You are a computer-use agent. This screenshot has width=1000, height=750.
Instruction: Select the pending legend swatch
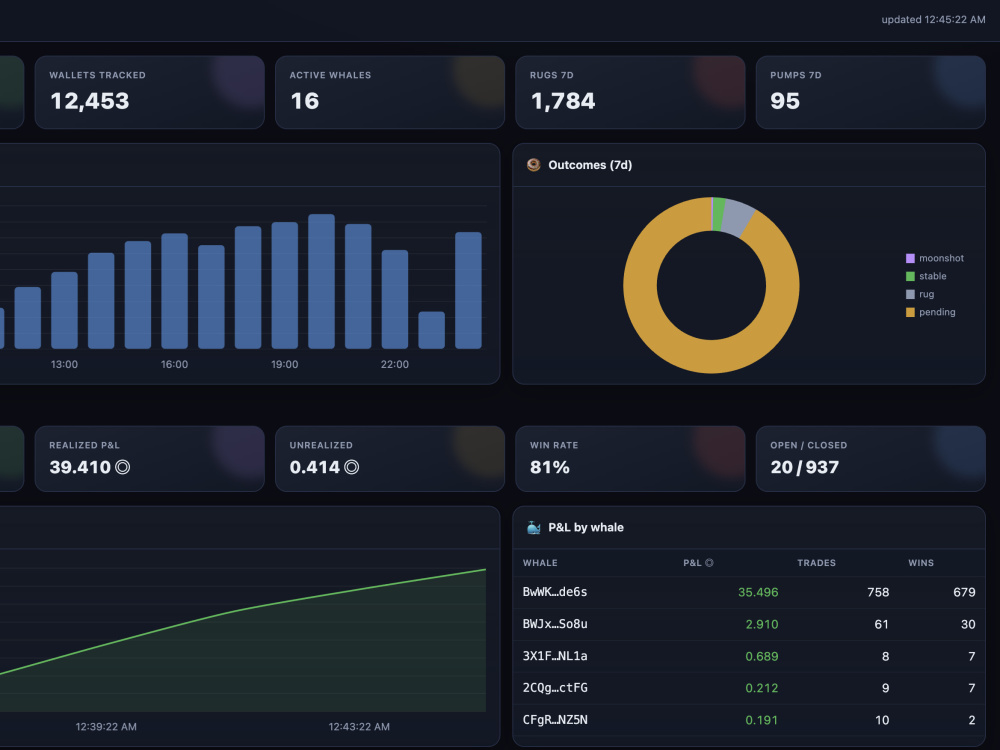point(910,312)
